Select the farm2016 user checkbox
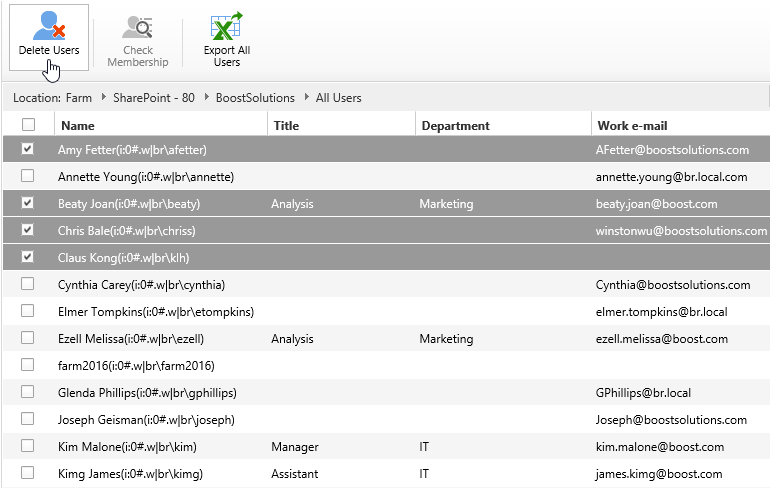Image resolution: width=770 pixels, height=488 pixels. coord(28,365)
